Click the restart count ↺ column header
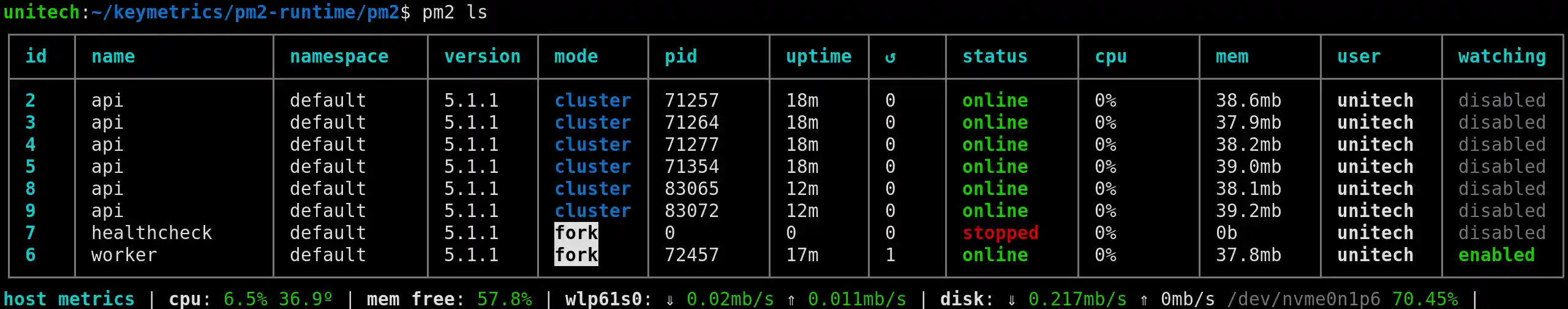Image resolution: width=1568 pixels, height=309 pixels. 890,57
